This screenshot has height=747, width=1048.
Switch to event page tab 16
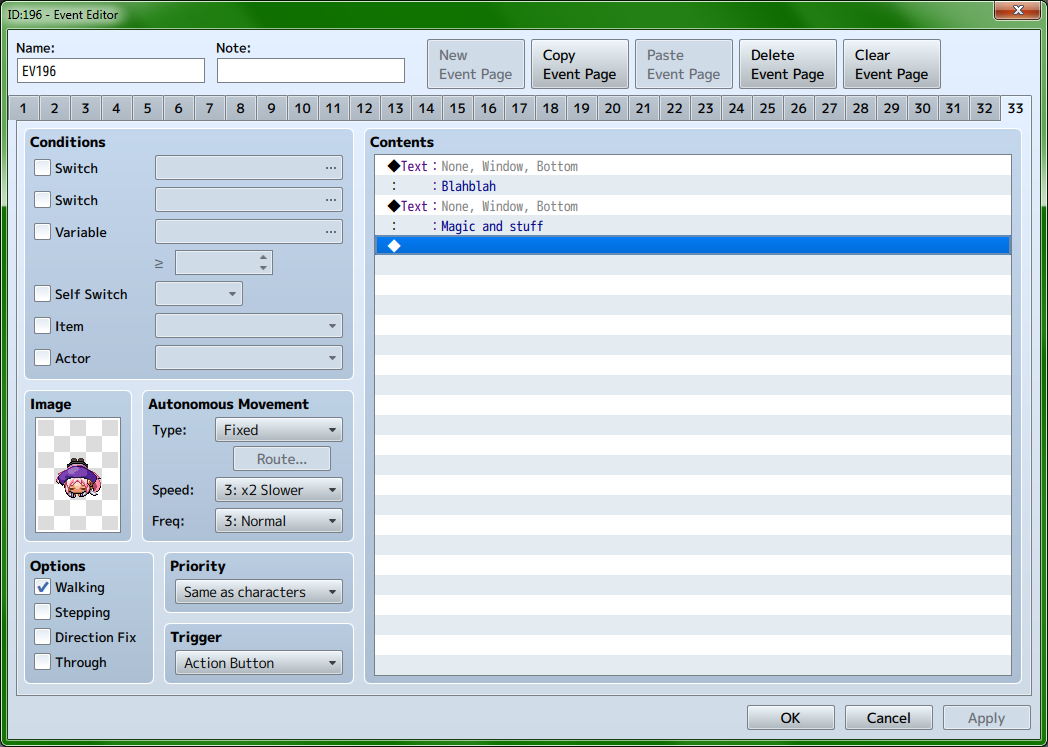pos(489,108)
